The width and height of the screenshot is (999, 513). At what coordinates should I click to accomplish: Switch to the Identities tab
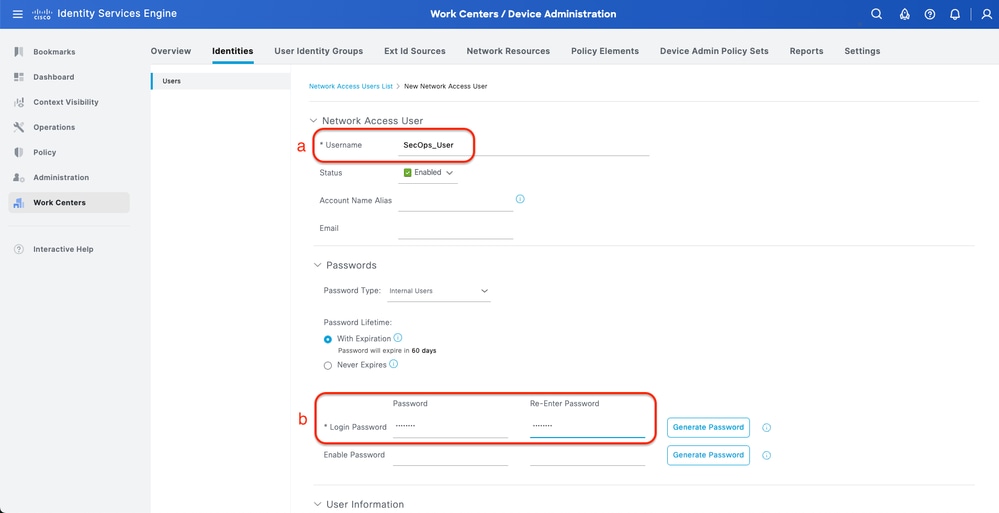[233, 51]
